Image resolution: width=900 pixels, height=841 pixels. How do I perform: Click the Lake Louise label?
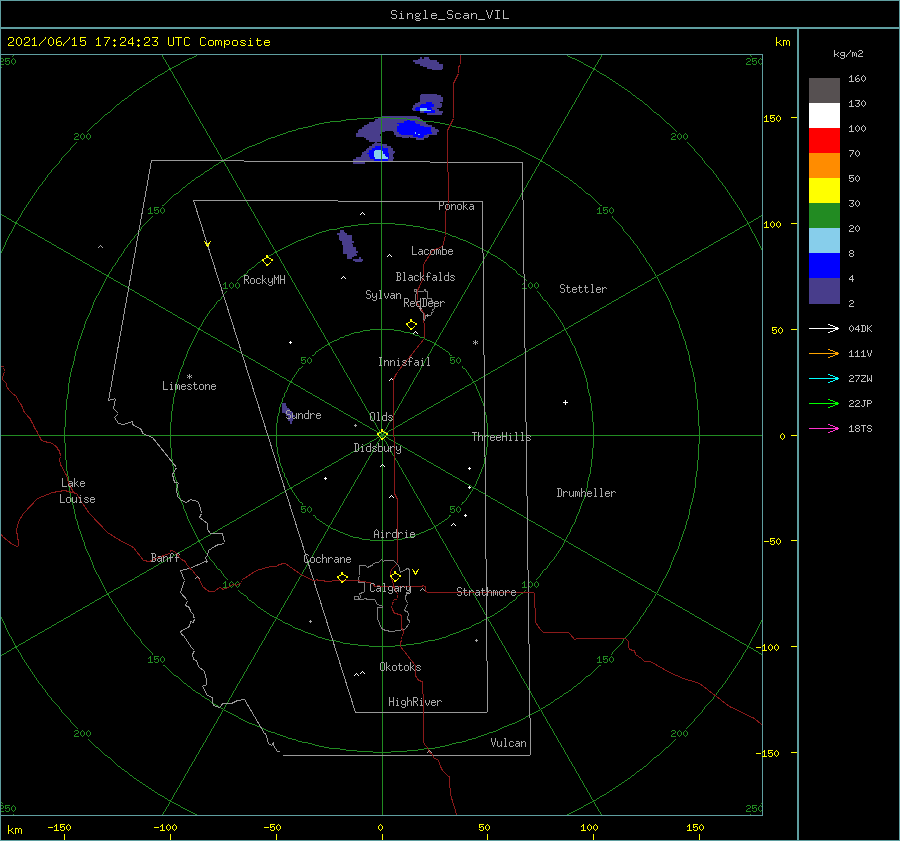pos(77,491)
